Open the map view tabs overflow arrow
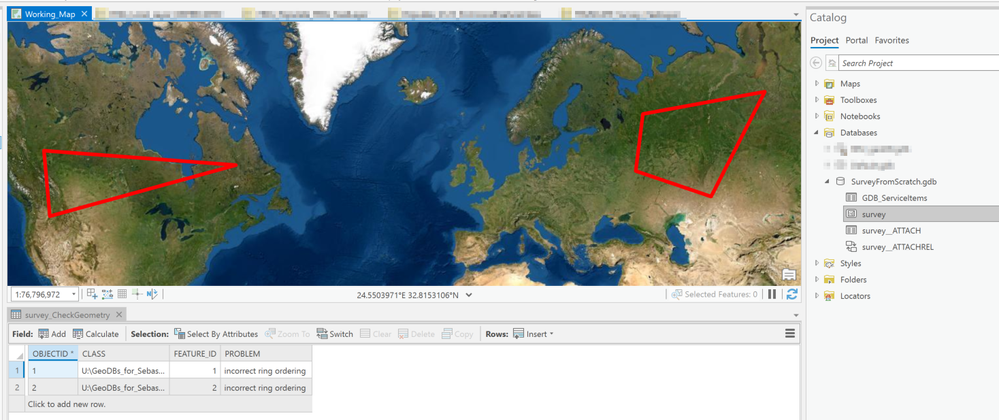This screenshot has height=420, width=999. tap(795, 14)
